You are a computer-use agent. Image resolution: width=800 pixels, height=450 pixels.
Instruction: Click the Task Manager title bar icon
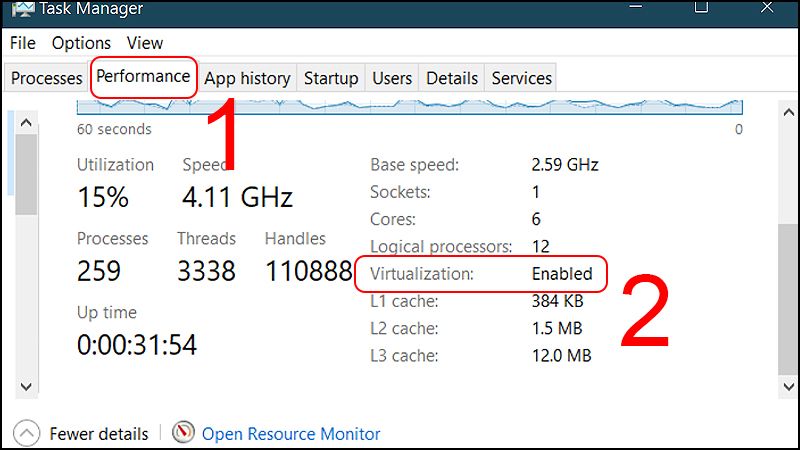(17, 8)
